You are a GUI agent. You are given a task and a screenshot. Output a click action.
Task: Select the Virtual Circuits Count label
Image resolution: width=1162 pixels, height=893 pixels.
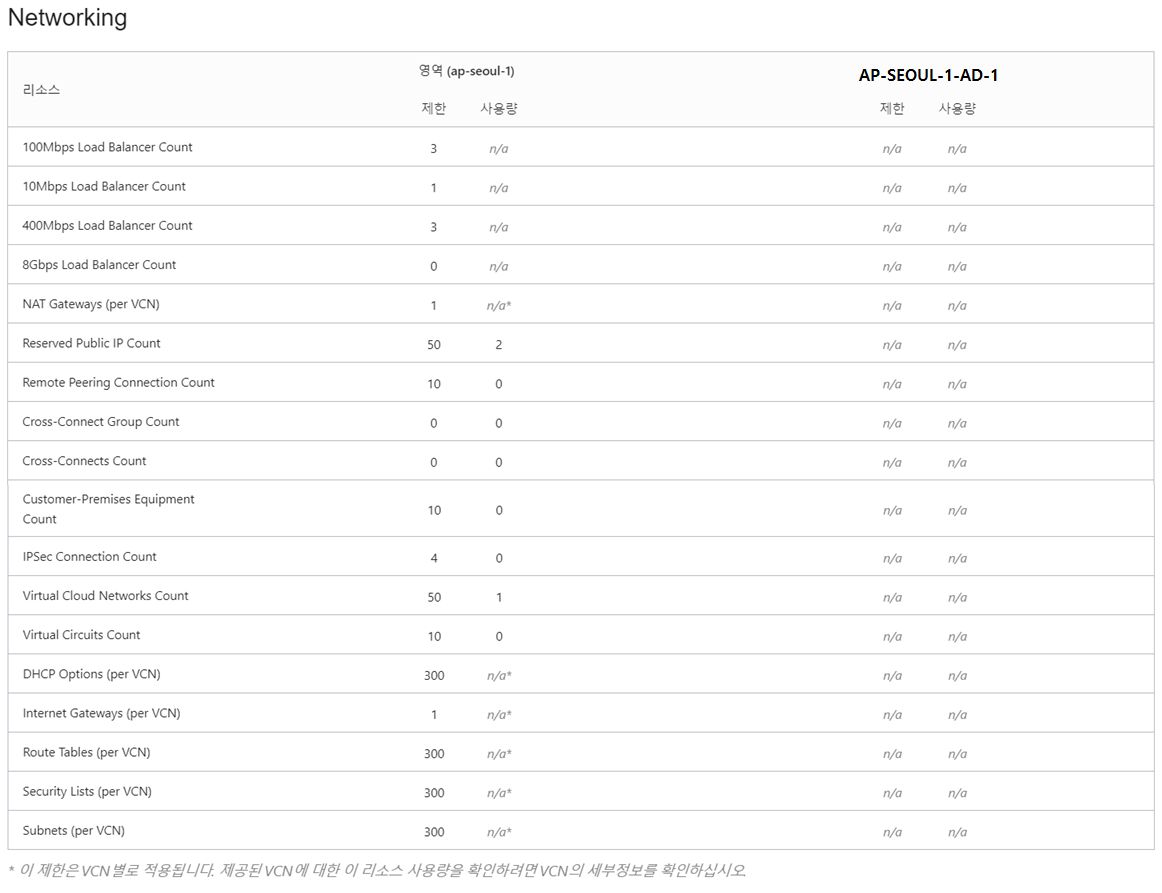[82, 635]
